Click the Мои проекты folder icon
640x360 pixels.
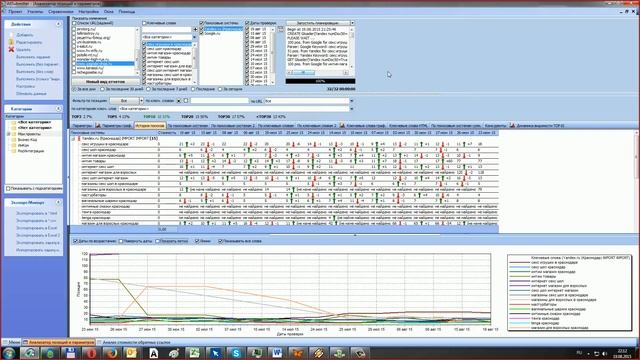pos(13,134)
